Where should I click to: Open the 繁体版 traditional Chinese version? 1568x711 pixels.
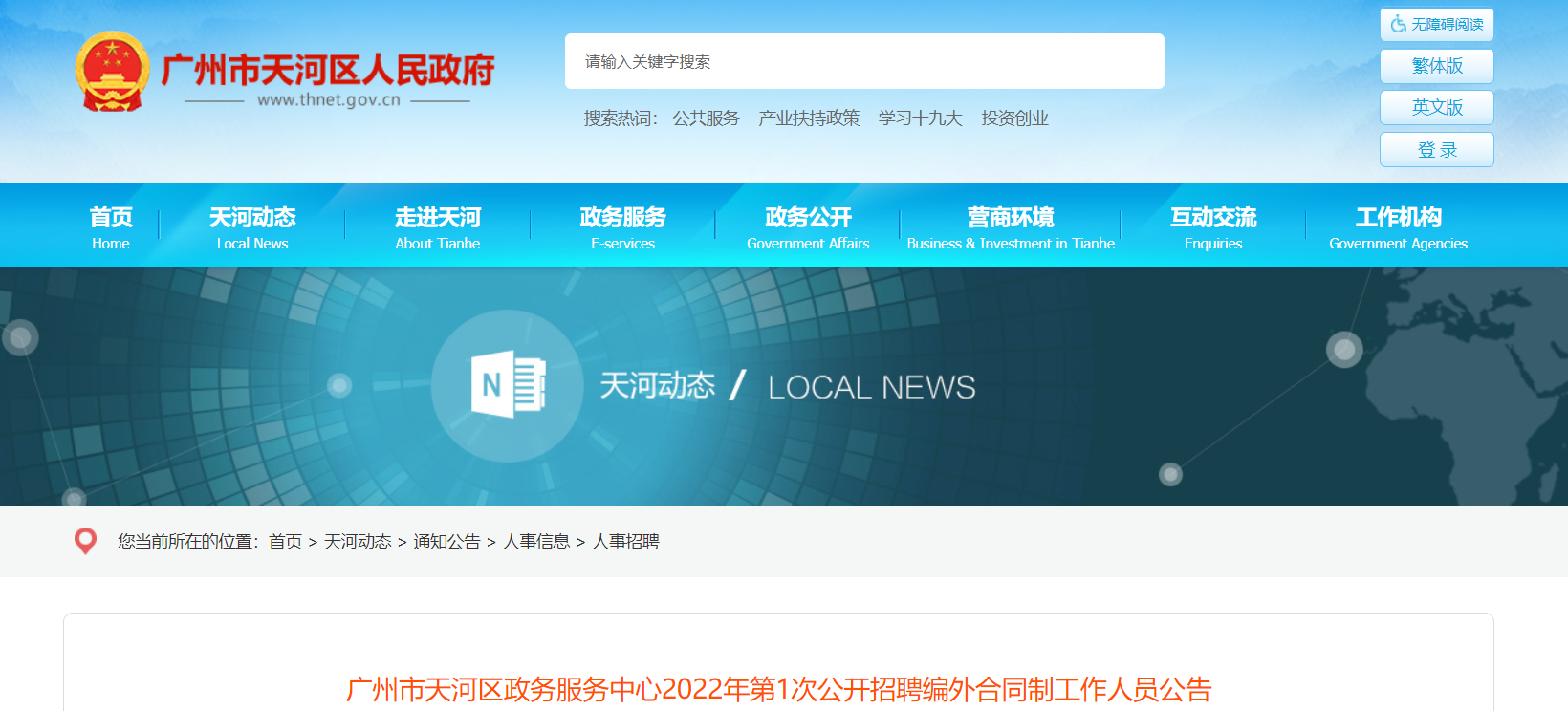(x=1436, y=66)
